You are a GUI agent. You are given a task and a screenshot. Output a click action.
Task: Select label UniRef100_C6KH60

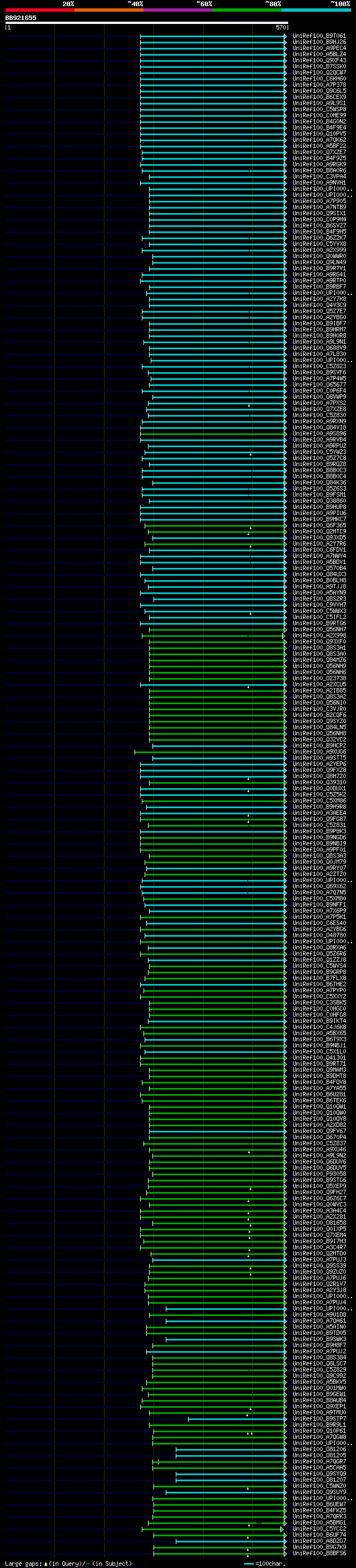tap(319, 78)
